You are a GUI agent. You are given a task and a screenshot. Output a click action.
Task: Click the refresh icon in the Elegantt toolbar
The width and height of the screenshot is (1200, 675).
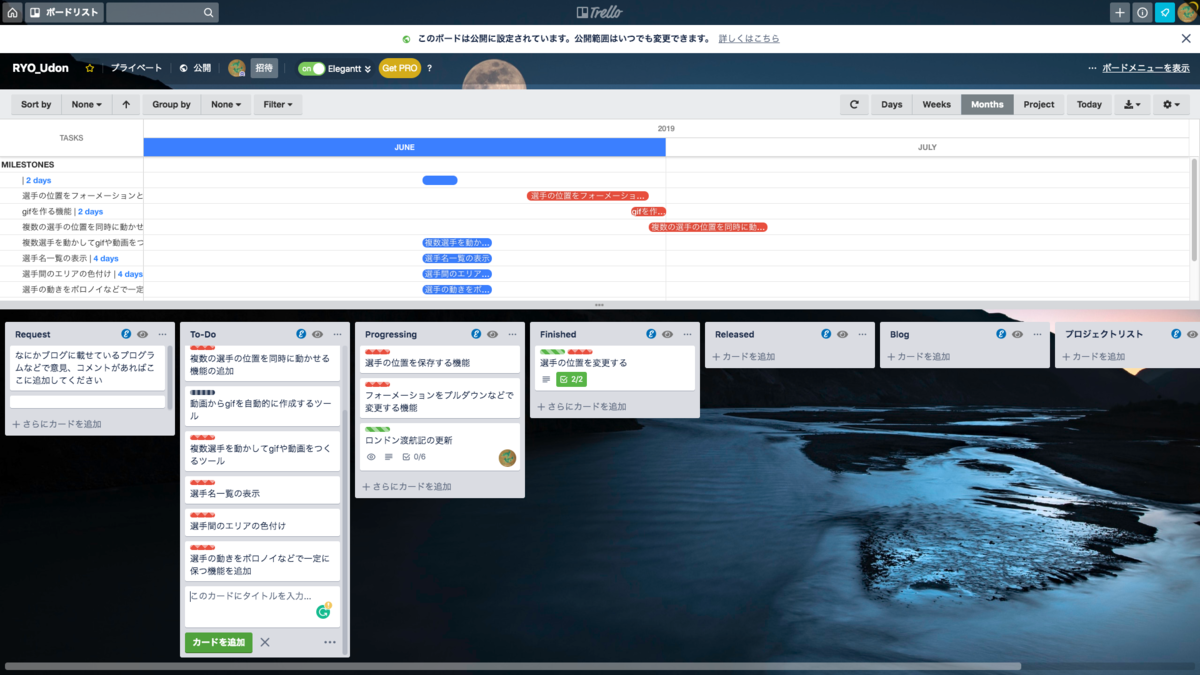[854, 104]
